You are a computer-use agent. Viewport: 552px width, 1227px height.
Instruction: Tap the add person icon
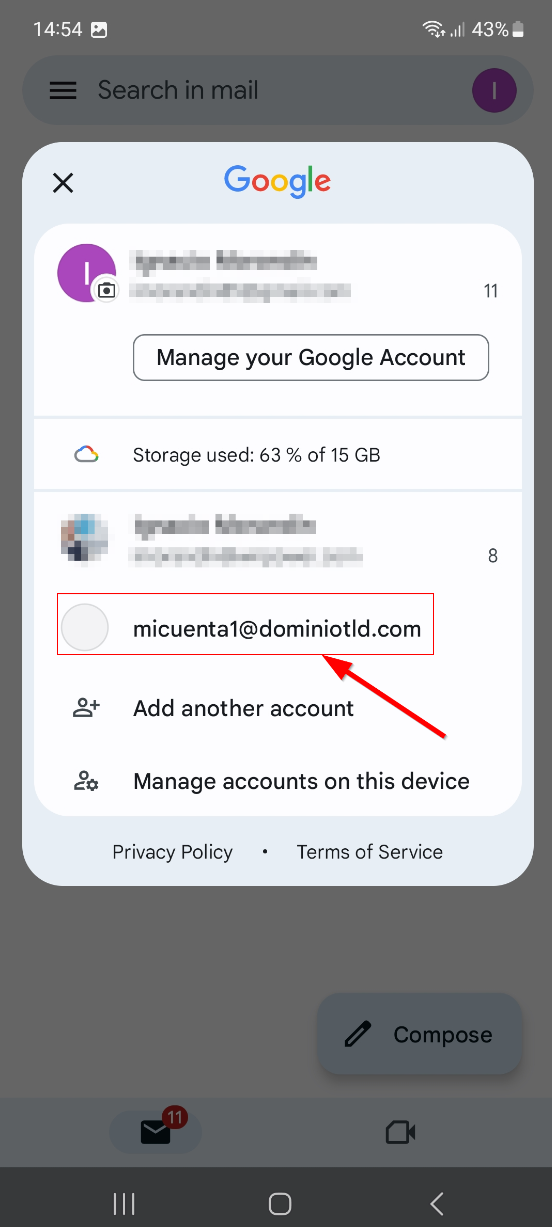point(86,708)
